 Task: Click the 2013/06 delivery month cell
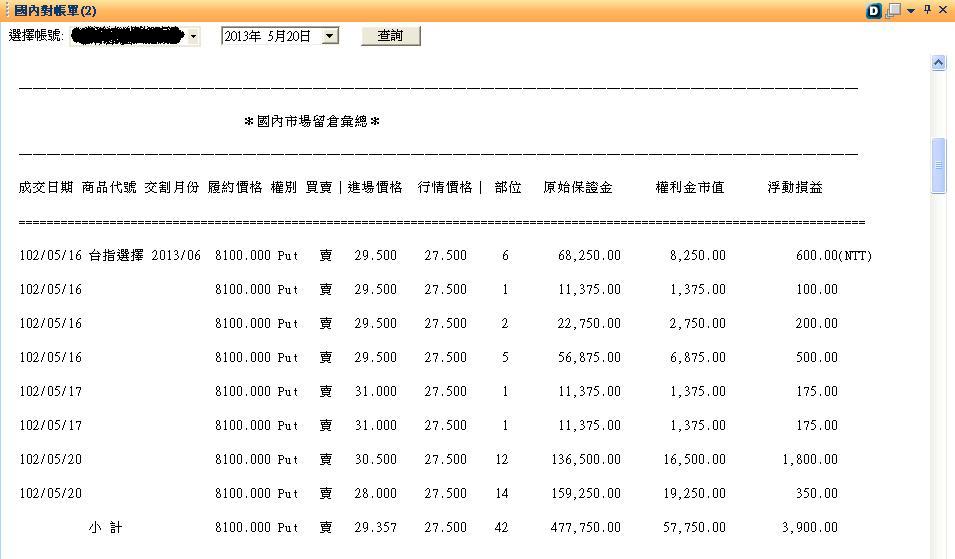(x=176, y=256)
